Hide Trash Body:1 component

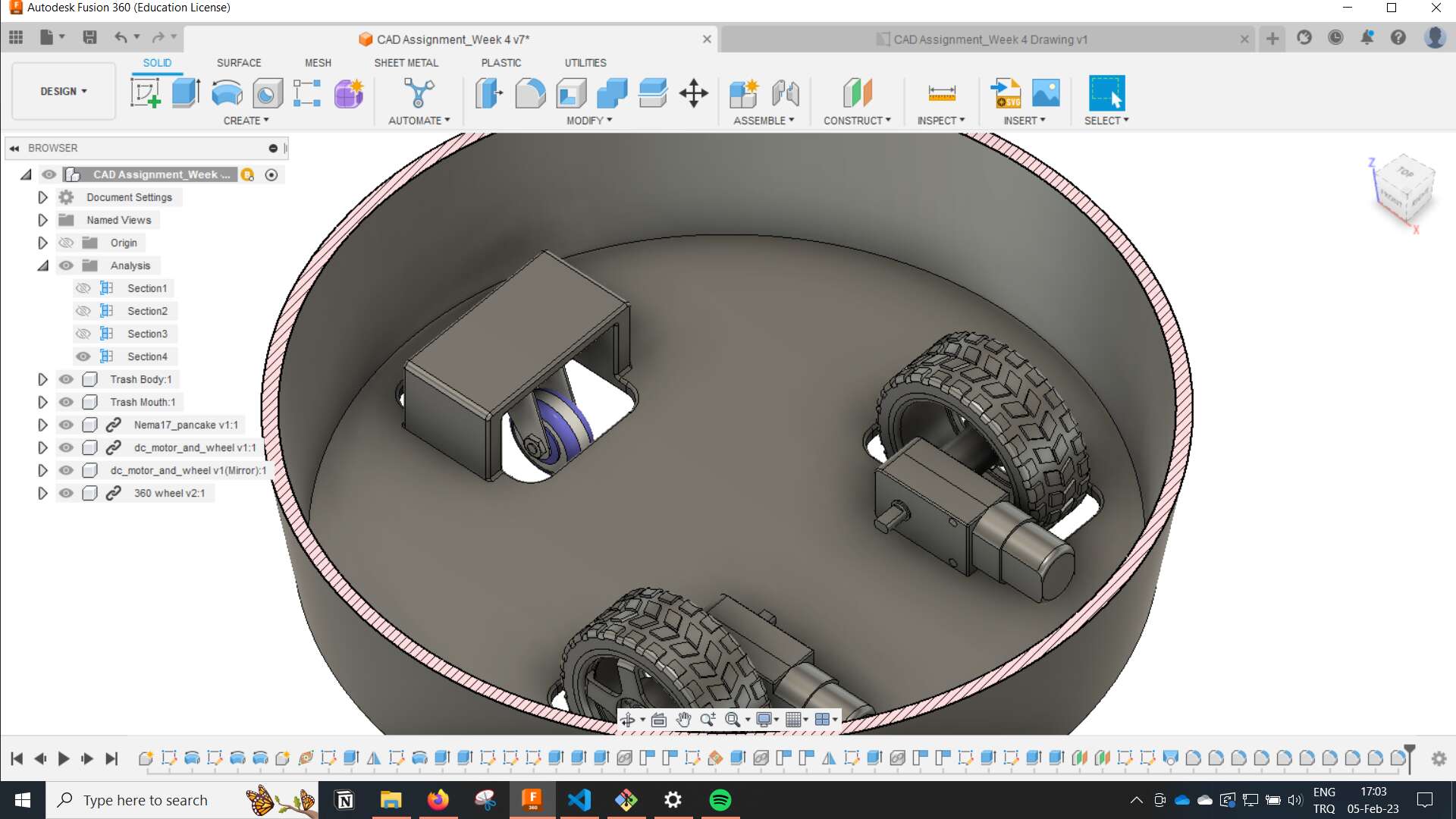pyautogui.click(x=66, y=379)
